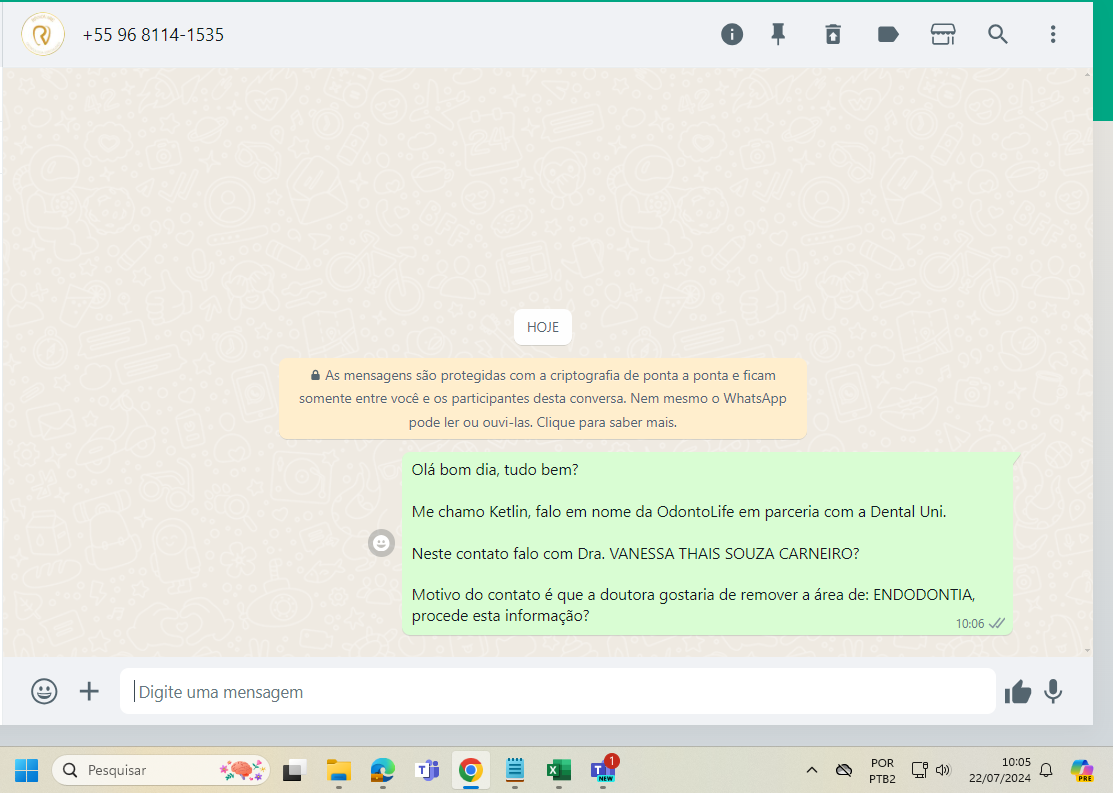The width and height of the screenshot is (1113, 793).
Task: Search within the conversation
Action: (997, 34)
